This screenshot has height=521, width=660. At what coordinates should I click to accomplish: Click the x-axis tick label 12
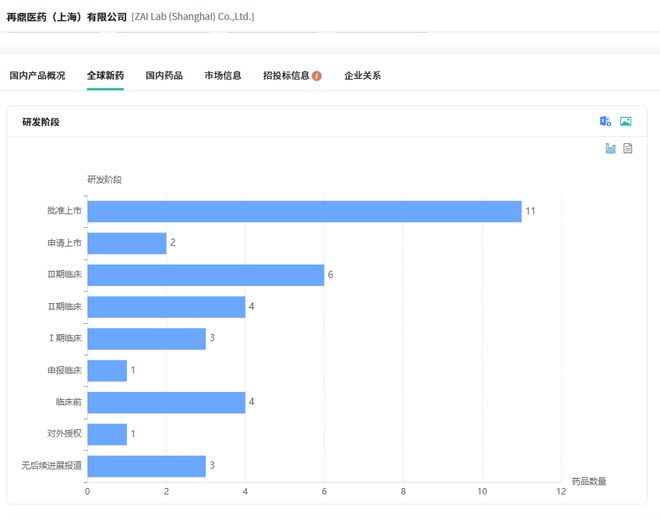coord(561,492)
